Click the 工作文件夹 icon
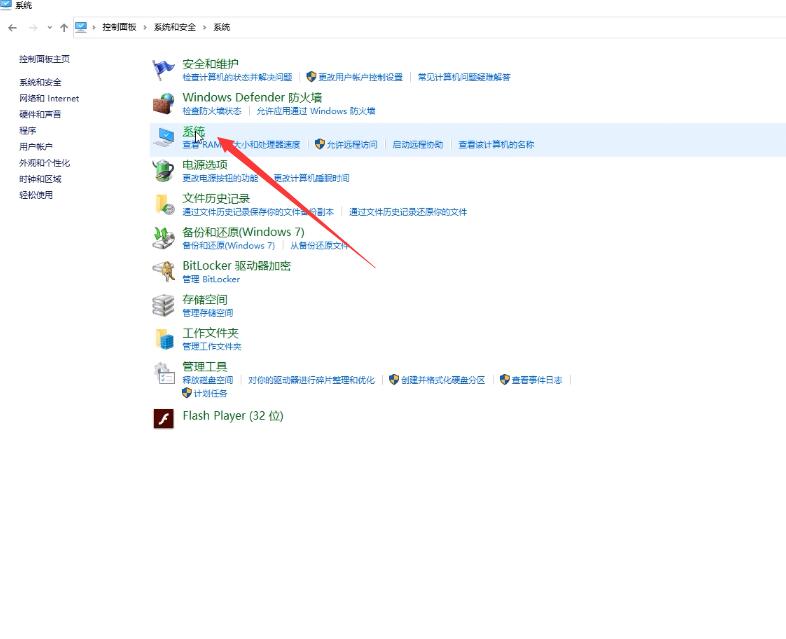Screen dimensions: 786x639 coord(163,339)
